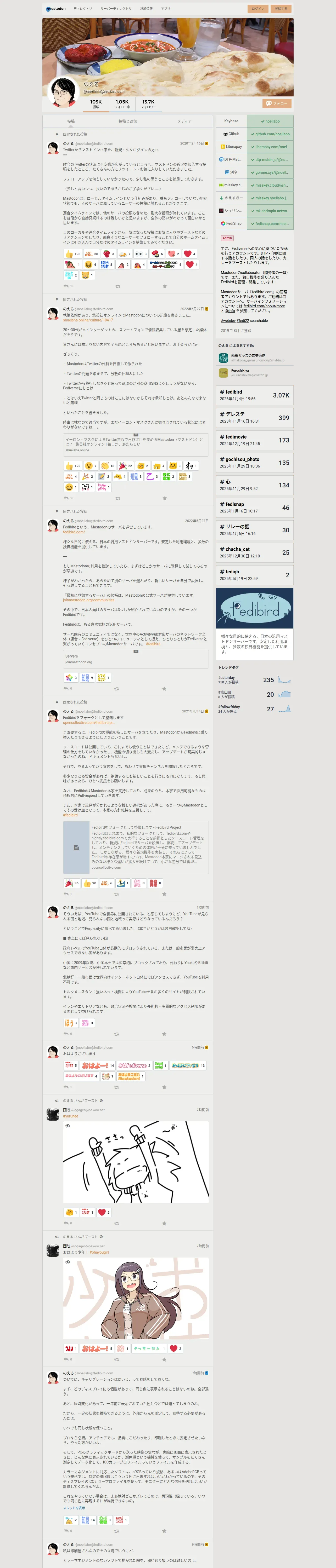Open the サーバーディレクトリ nav item
This screenshot has width=336, height=1568.
click(116, 9)
